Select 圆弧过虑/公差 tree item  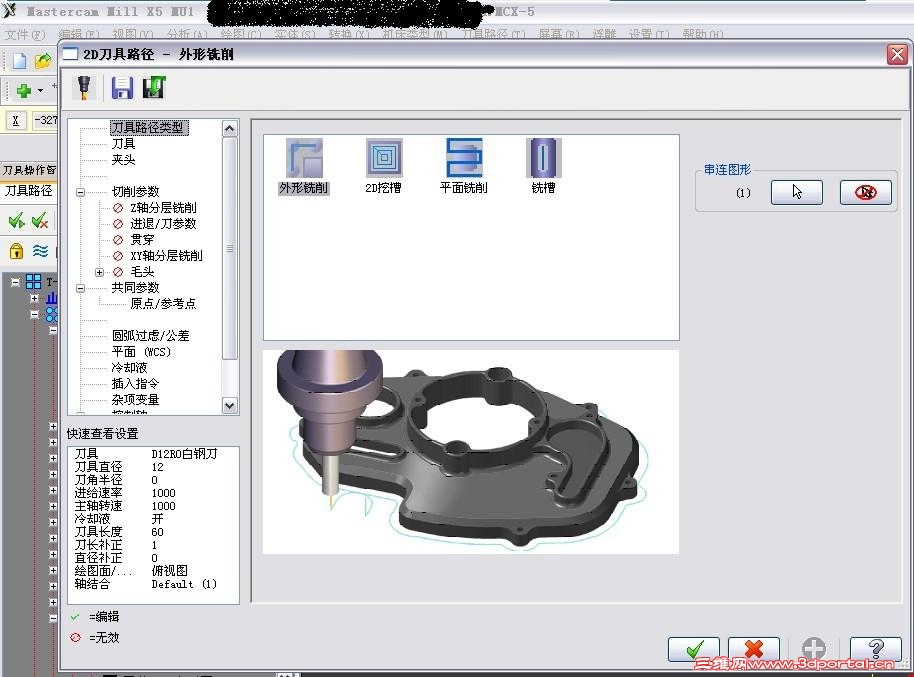150,335
